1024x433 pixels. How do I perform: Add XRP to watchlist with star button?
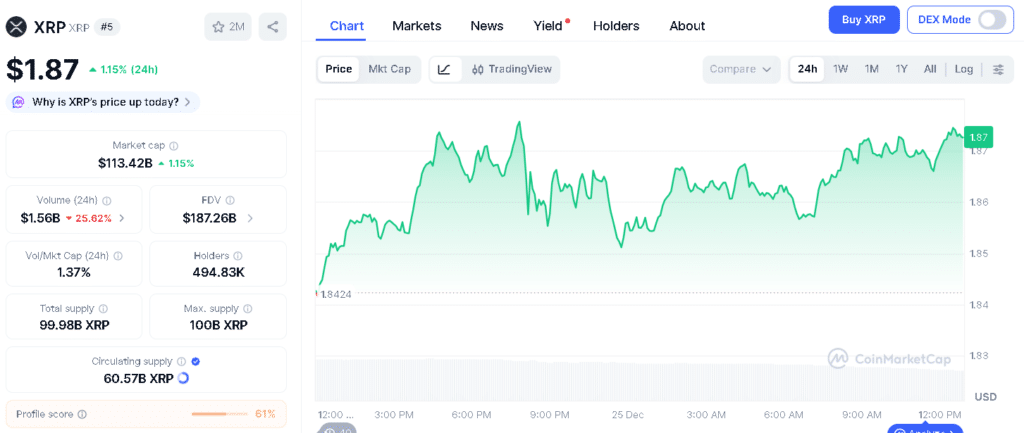point(228,27)
